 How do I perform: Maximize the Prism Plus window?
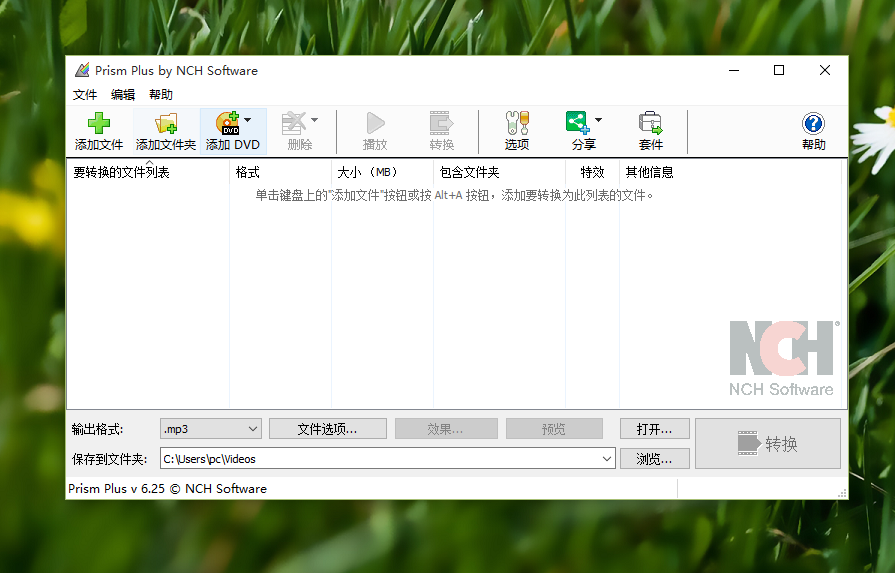tap(779, 70)
